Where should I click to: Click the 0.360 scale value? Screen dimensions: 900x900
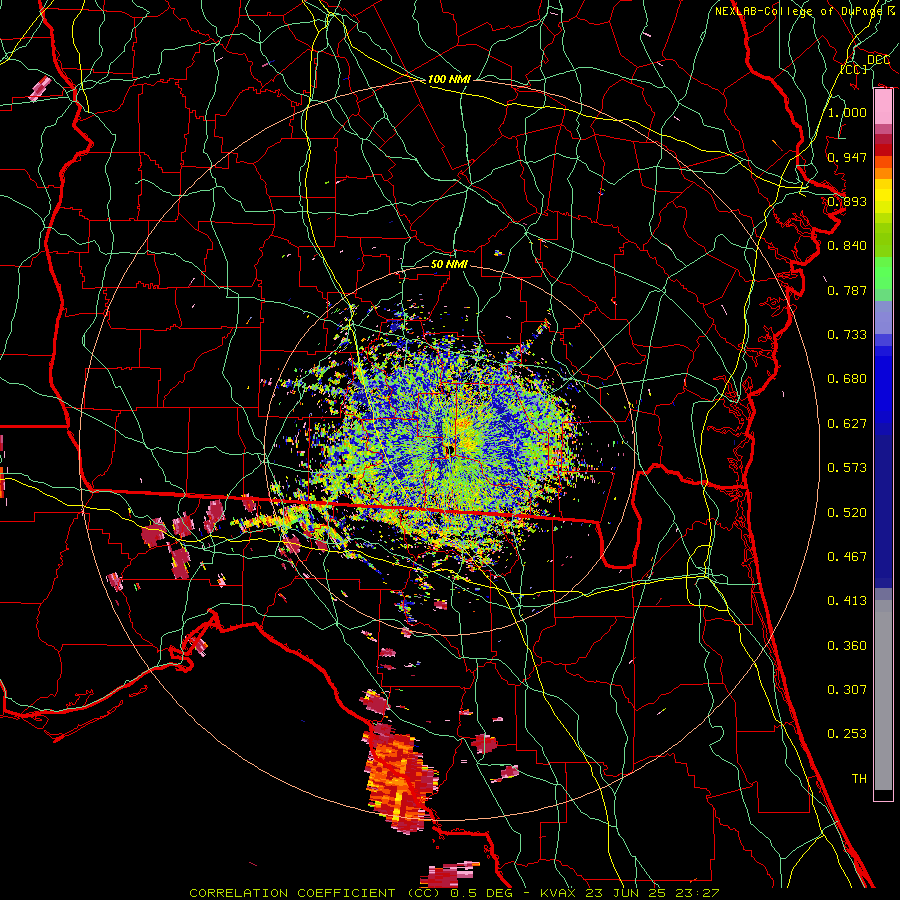click(x=847, y=646)
